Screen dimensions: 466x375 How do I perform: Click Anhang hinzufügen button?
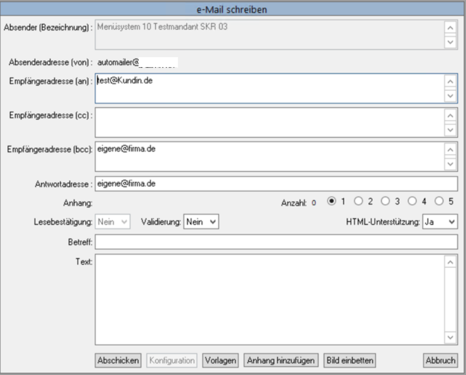pyautogui.click(x=281, y=361)
